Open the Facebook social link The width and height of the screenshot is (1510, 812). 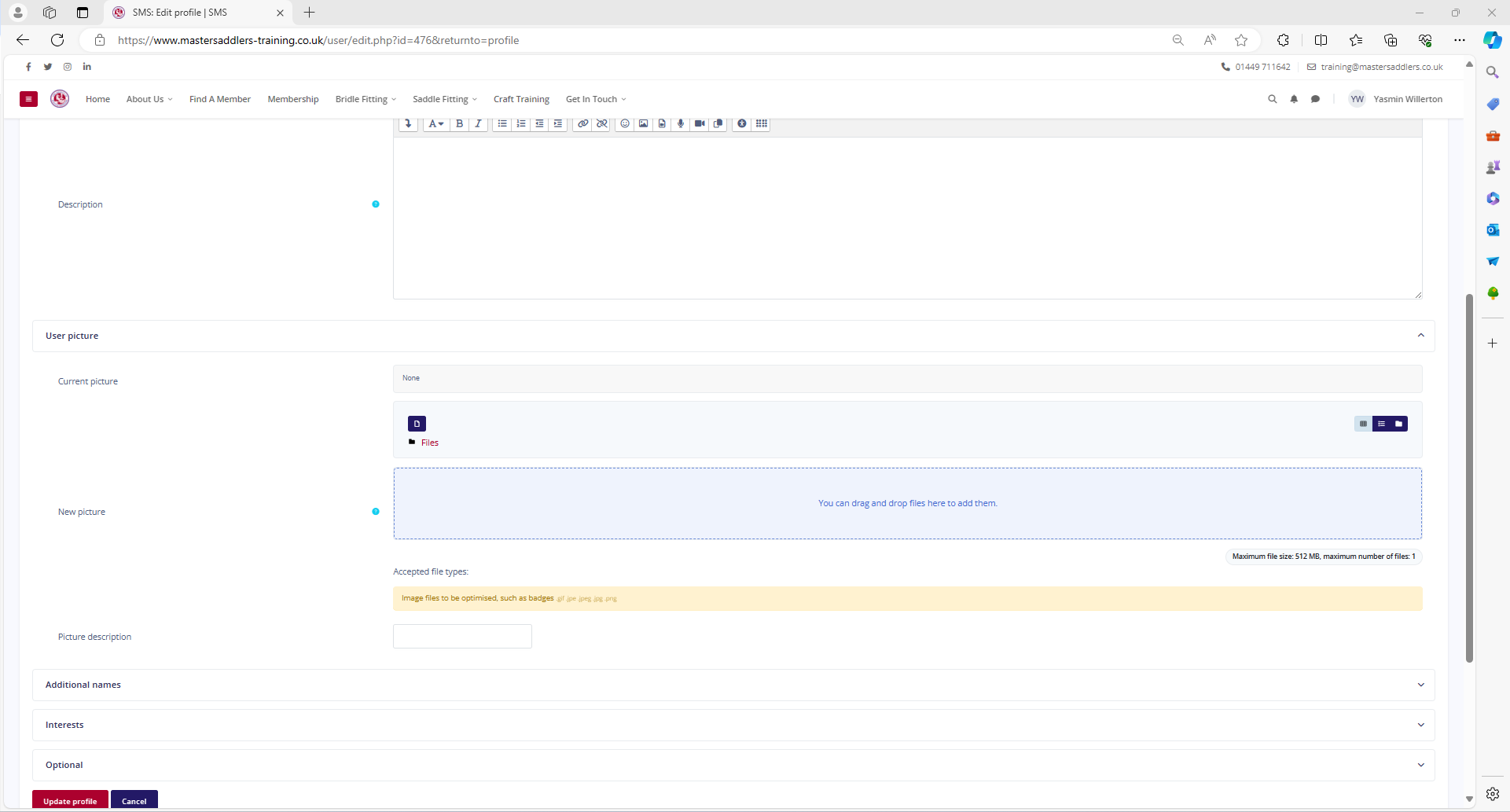(28, 67)
